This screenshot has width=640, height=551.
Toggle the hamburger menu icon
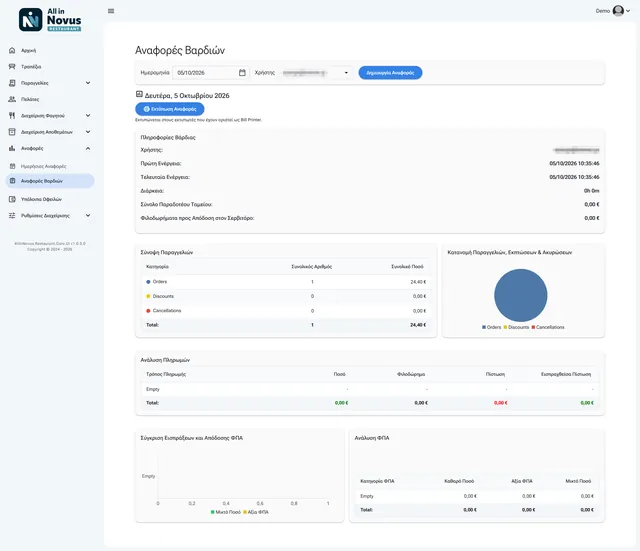pyautogui.click(x=111, y=11)
